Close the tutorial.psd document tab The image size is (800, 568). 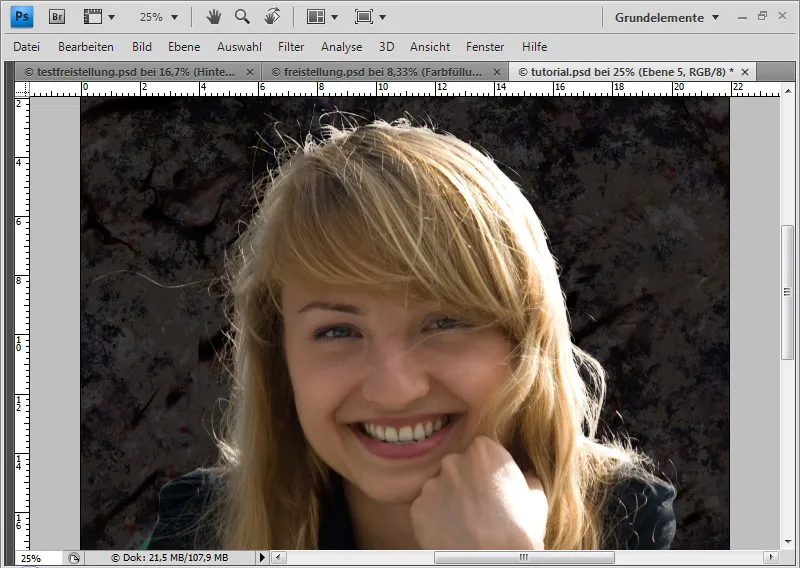click(743, 72)
